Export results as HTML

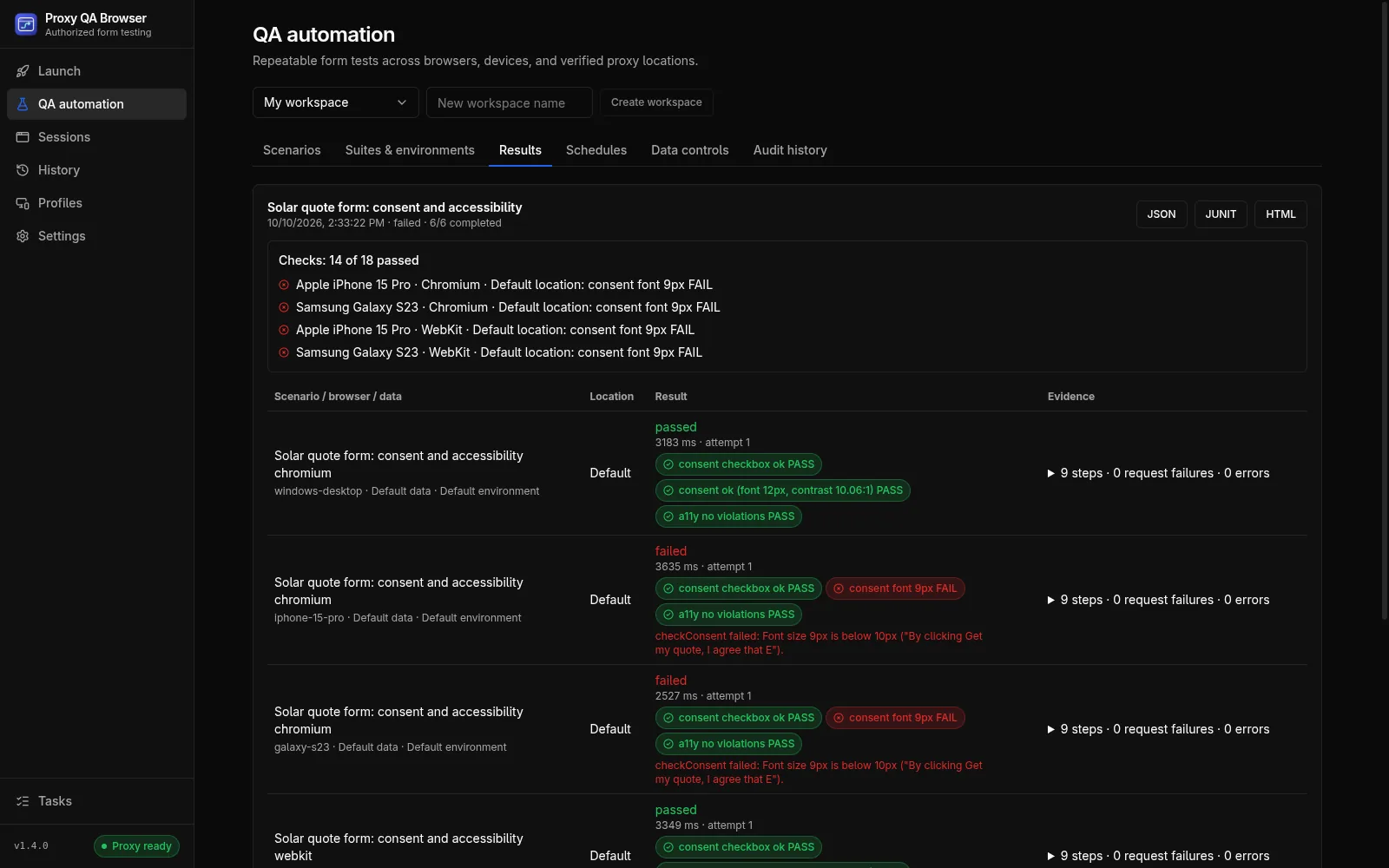point(1280,214)
